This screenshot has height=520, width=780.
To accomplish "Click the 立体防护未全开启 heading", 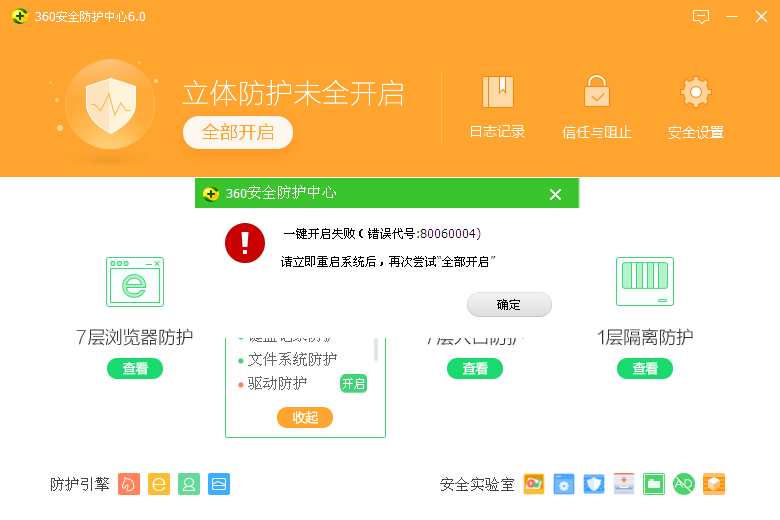I will [x=293, y=94].
